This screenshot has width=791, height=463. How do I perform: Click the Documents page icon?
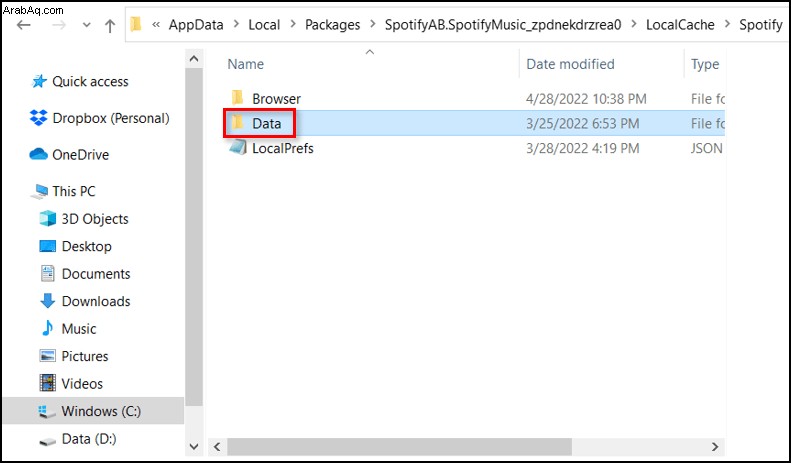[48, 273]
